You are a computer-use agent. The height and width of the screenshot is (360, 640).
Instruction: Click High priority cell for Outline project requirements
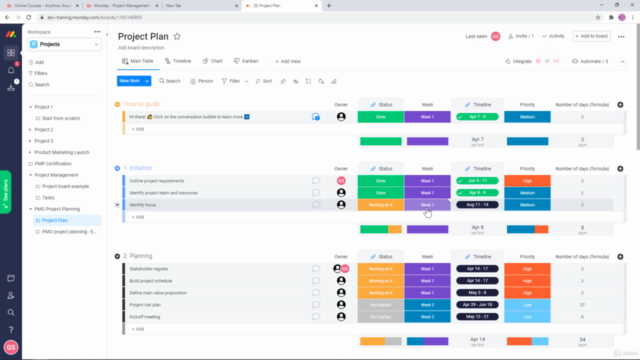527,181
